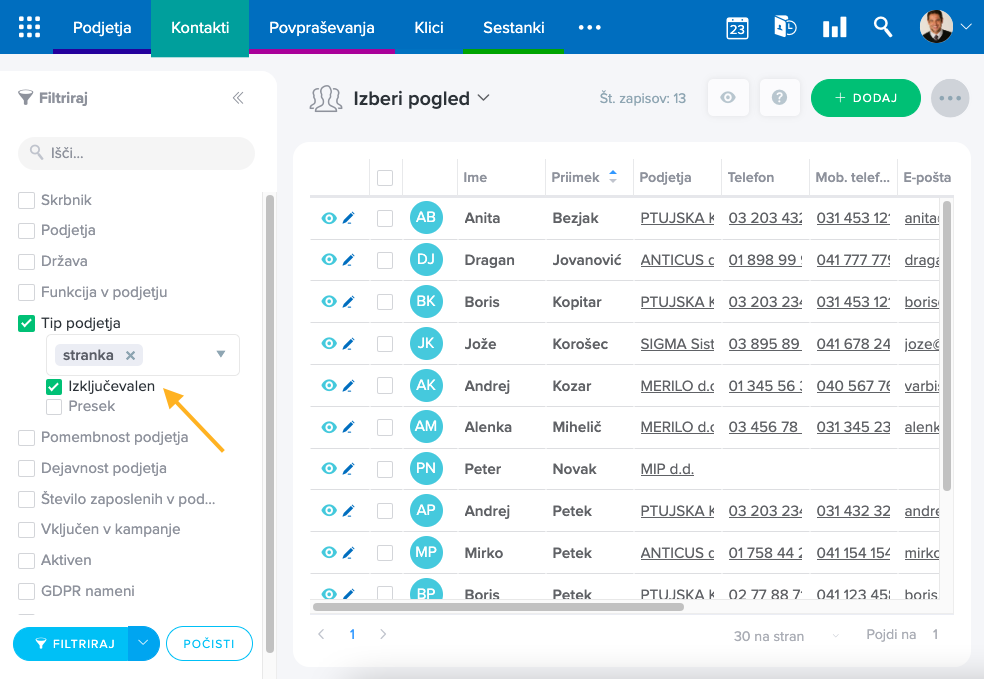
Task: Check the Država filter checkbox
Action: pos(26,262)
